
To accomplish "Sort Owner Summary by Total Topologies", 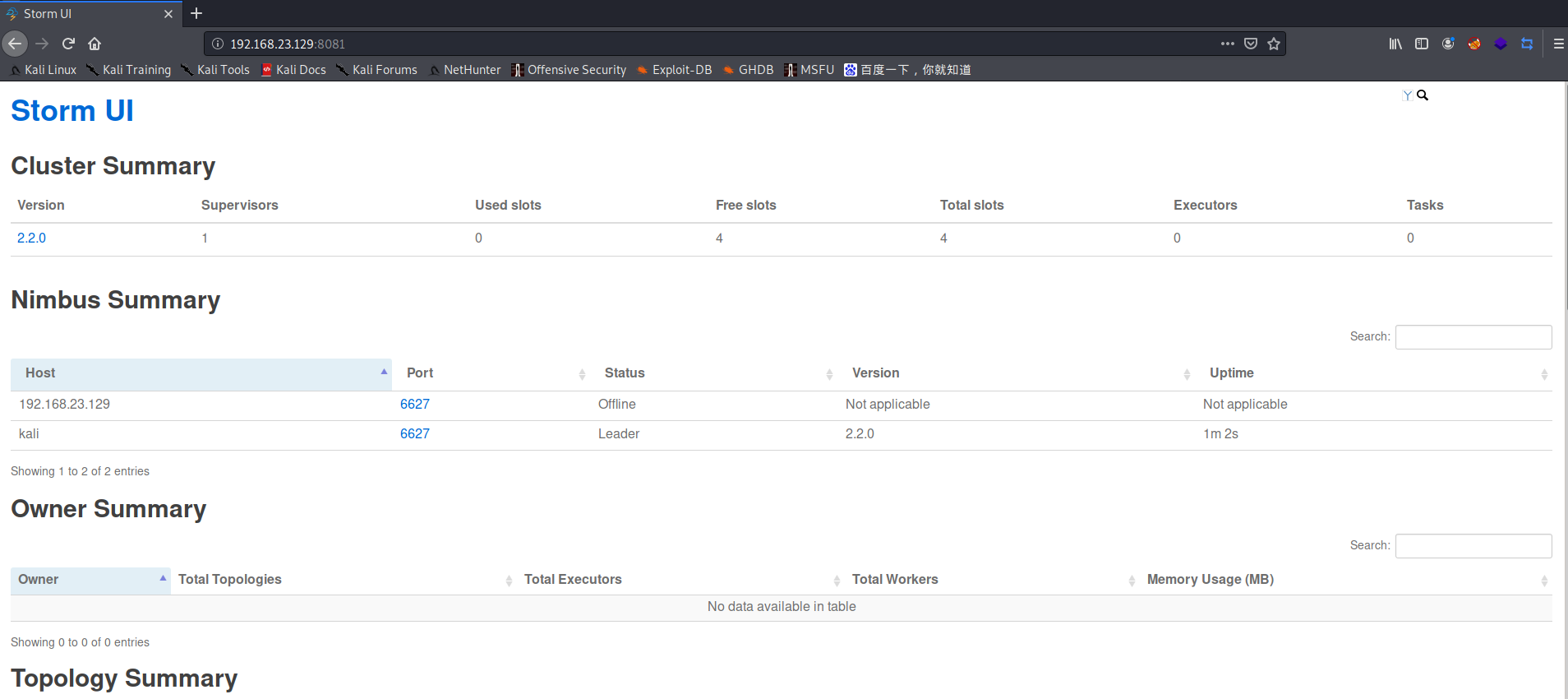I will tap(344, 580).
